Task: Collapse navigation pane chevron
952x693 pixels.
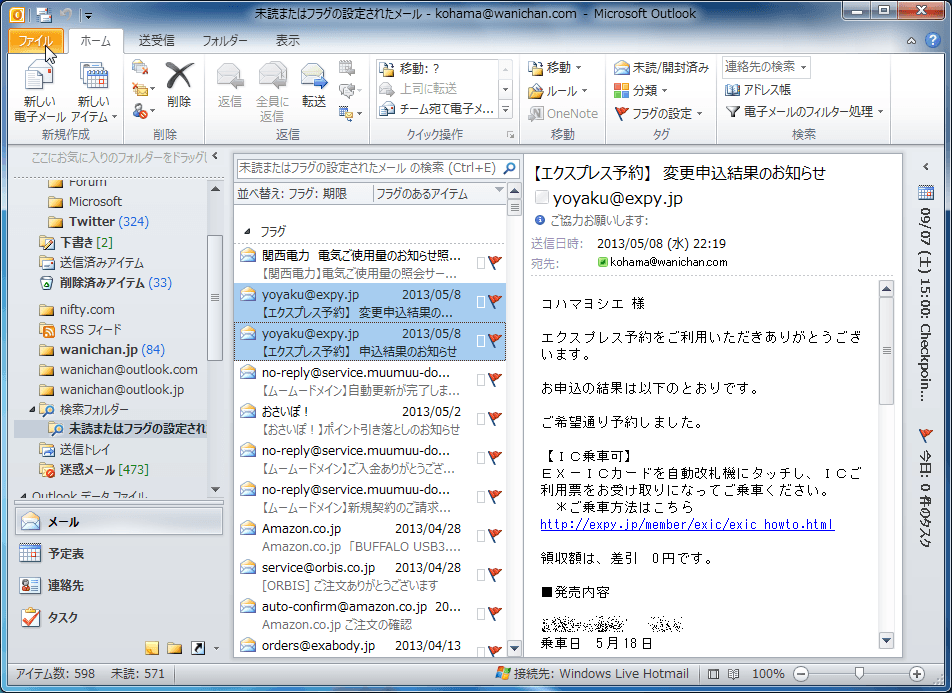Action: [215, 156]
